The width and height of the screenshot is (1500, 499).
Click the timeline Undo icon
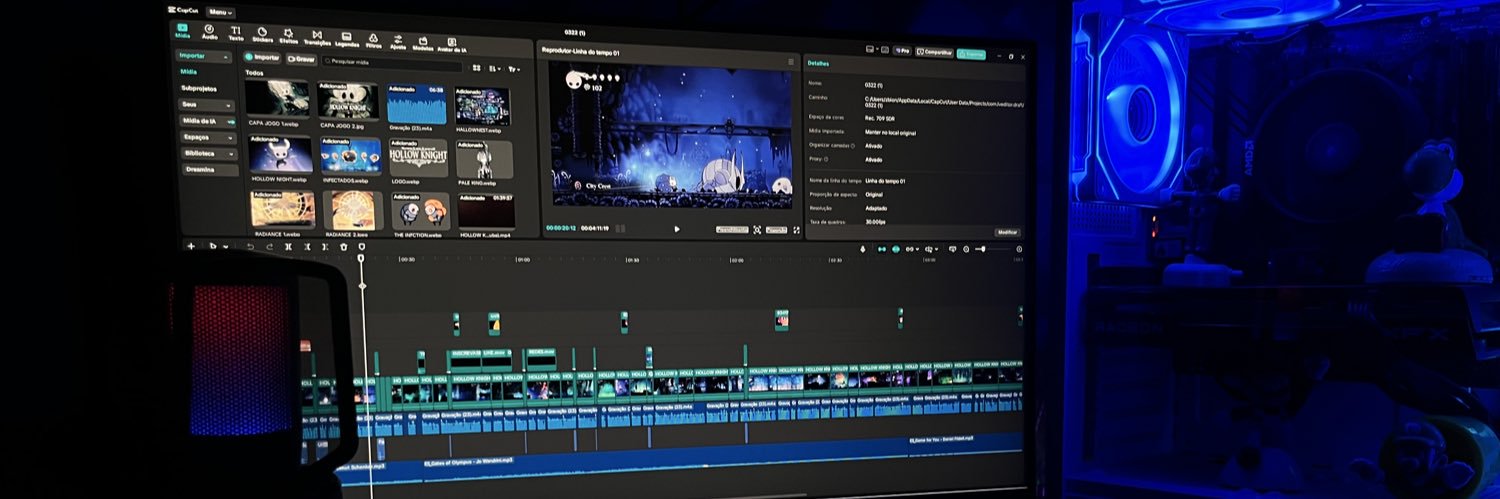250,246
